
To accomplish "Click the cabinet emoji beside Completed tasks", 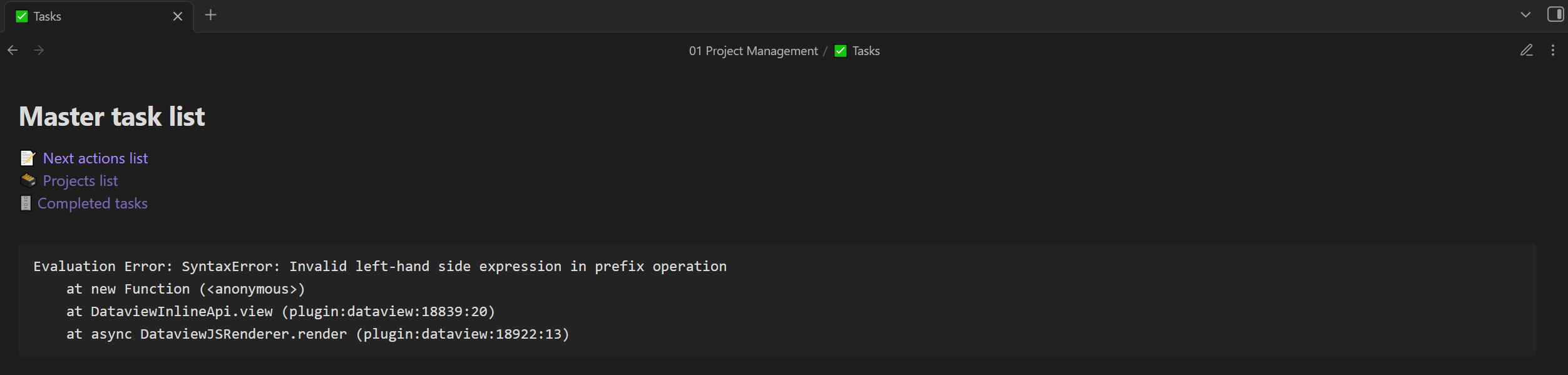I will pyautogui.click(x=26, y=203).
